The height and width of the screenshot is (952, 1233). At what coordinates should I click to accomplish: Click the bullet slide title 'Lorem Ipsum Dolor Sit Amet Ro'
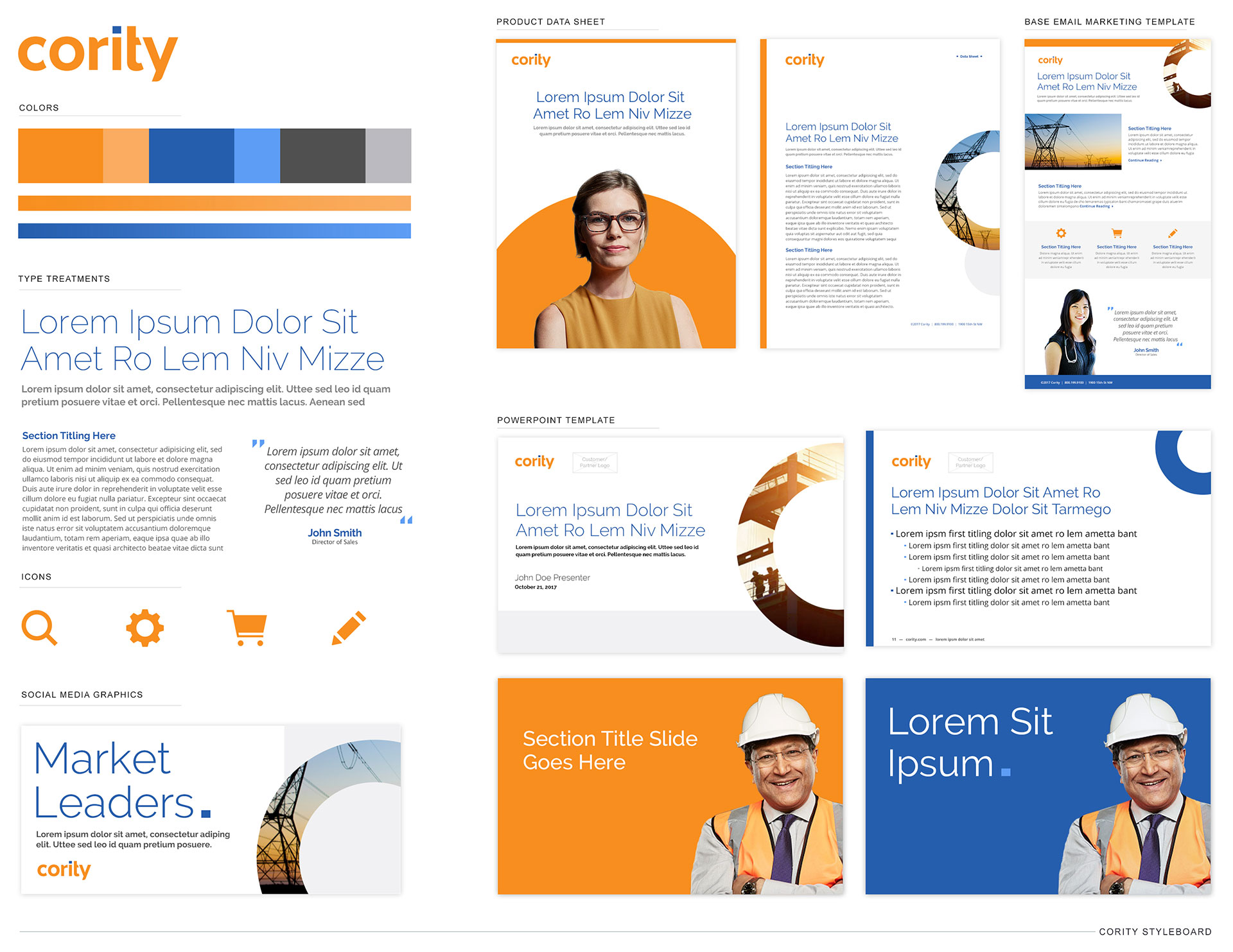click(x=1001, y=501)
